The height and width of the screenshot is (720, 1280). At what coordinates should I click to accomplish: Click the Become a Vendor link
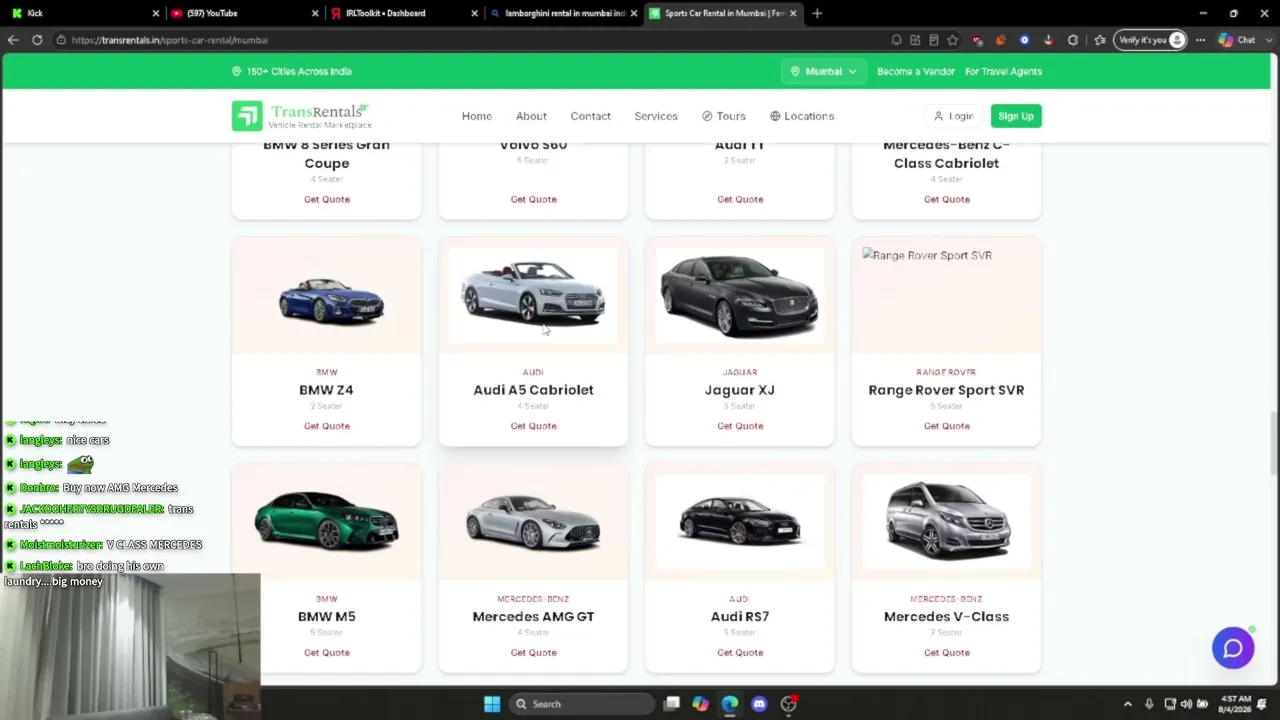point(916,72)
